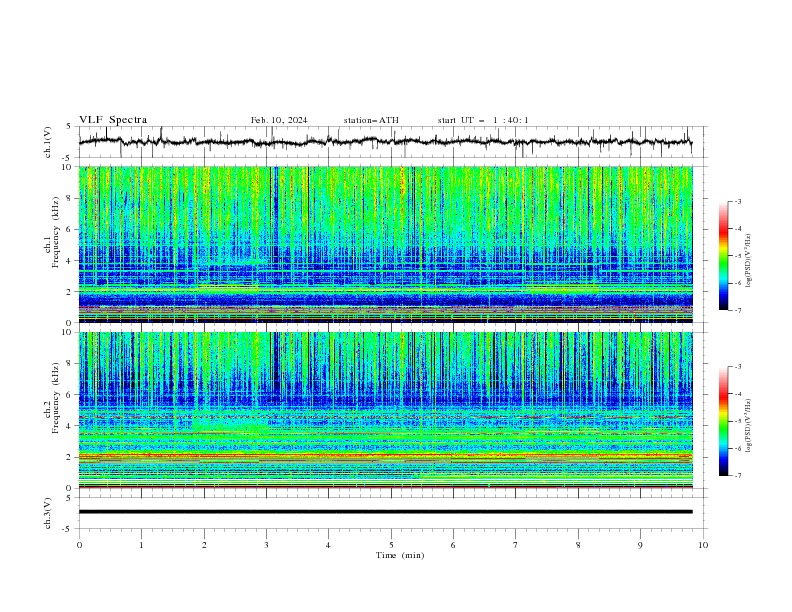The image size is (792, 612).
Task: Click time axis tick label "8"
Action: tap(578, 545)
